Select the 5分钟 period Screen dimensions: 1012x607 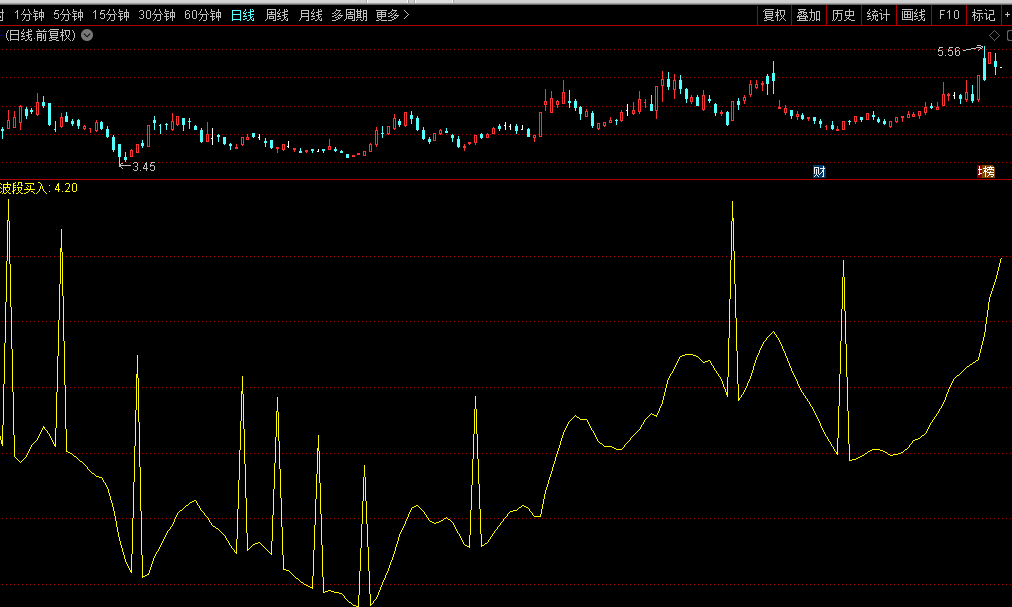tap(68, 15)
